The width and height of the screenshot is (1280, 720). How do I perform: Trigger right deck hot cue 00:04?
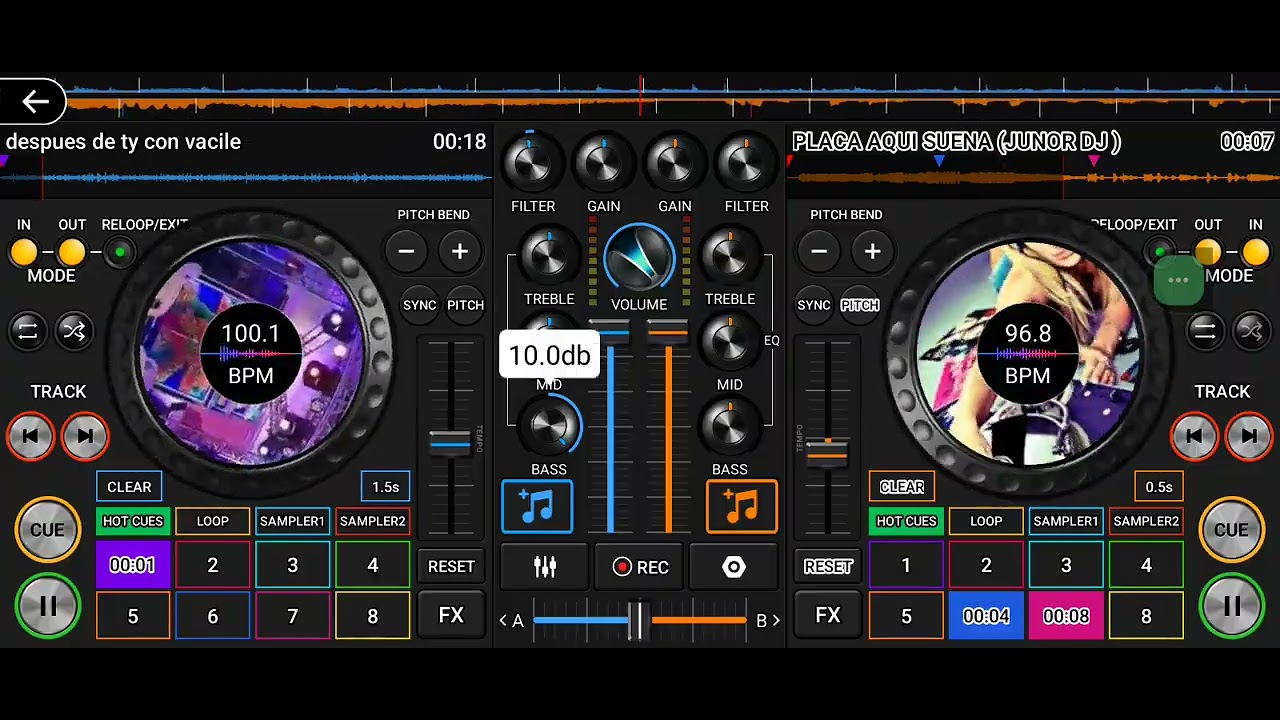[x=986, y=616]
